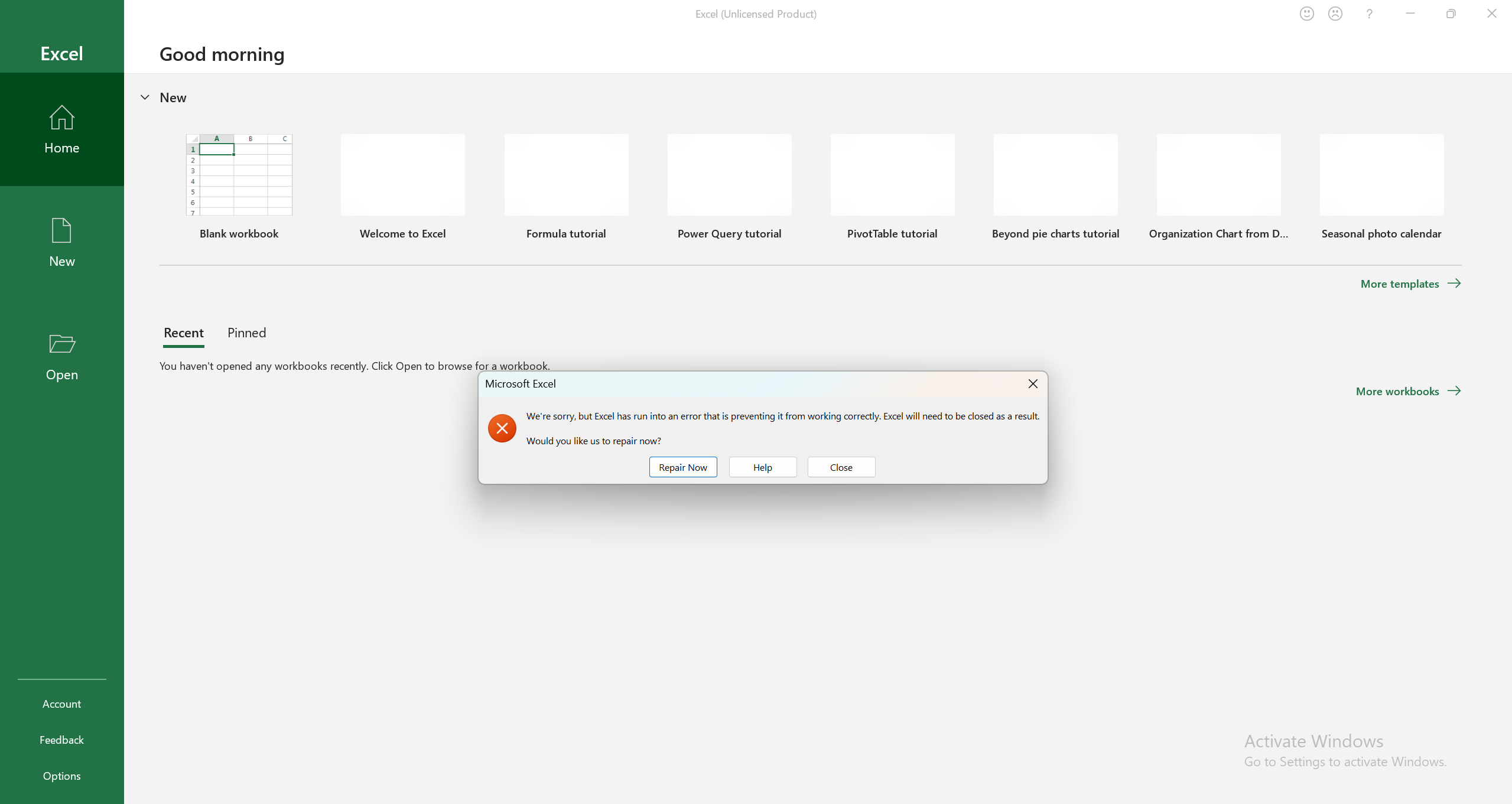Click the Close button in the dialog
Screen dimensions: 1512x804
click(x=841, y=467)
